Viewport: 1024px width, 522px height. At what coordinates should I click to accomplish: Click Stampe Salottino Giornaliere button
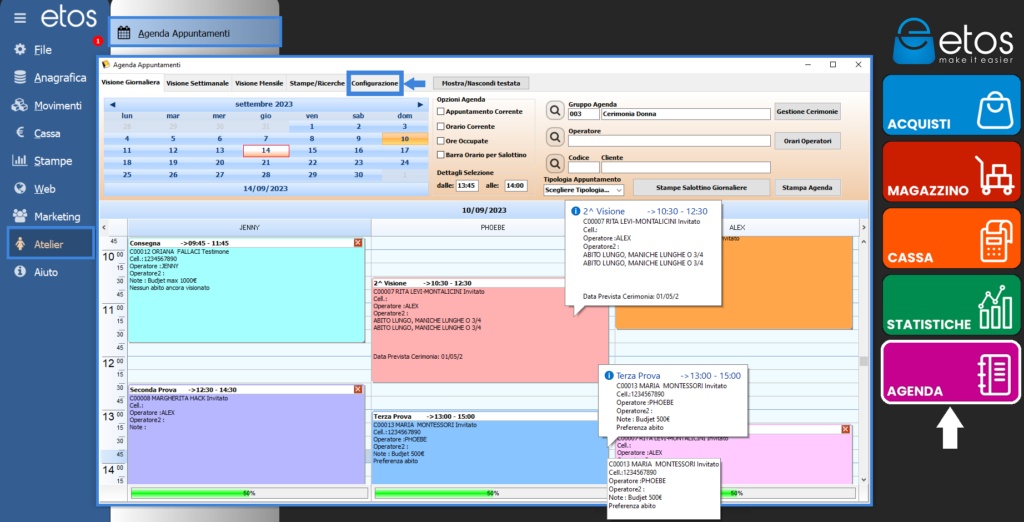(702, 187)
